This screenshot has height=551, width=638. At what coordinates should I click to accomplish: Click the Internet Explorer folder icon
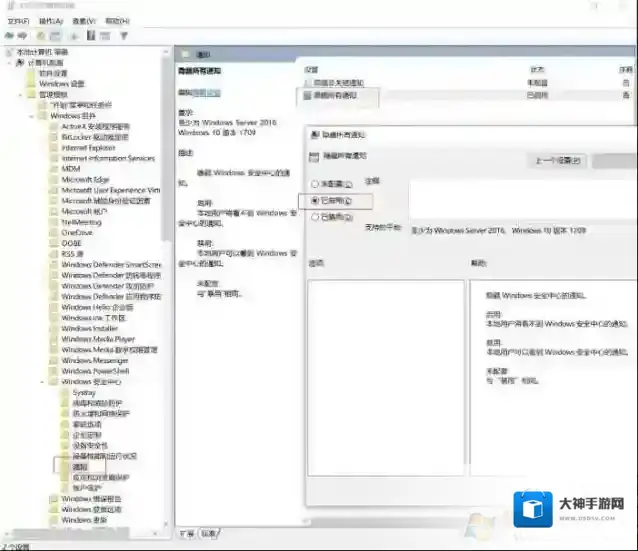click(x=54, y=148)
